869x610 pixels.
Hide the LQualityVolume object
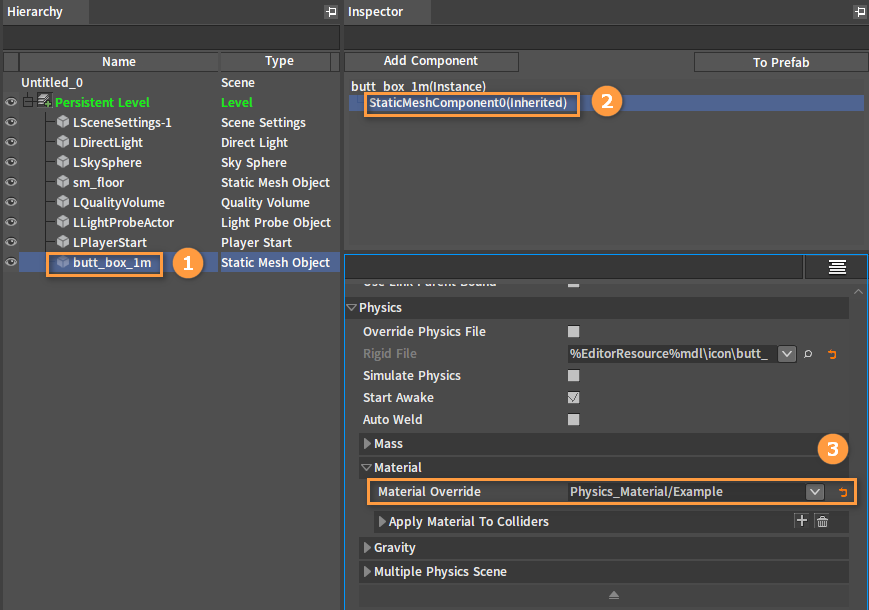click(x=11, y=202)
